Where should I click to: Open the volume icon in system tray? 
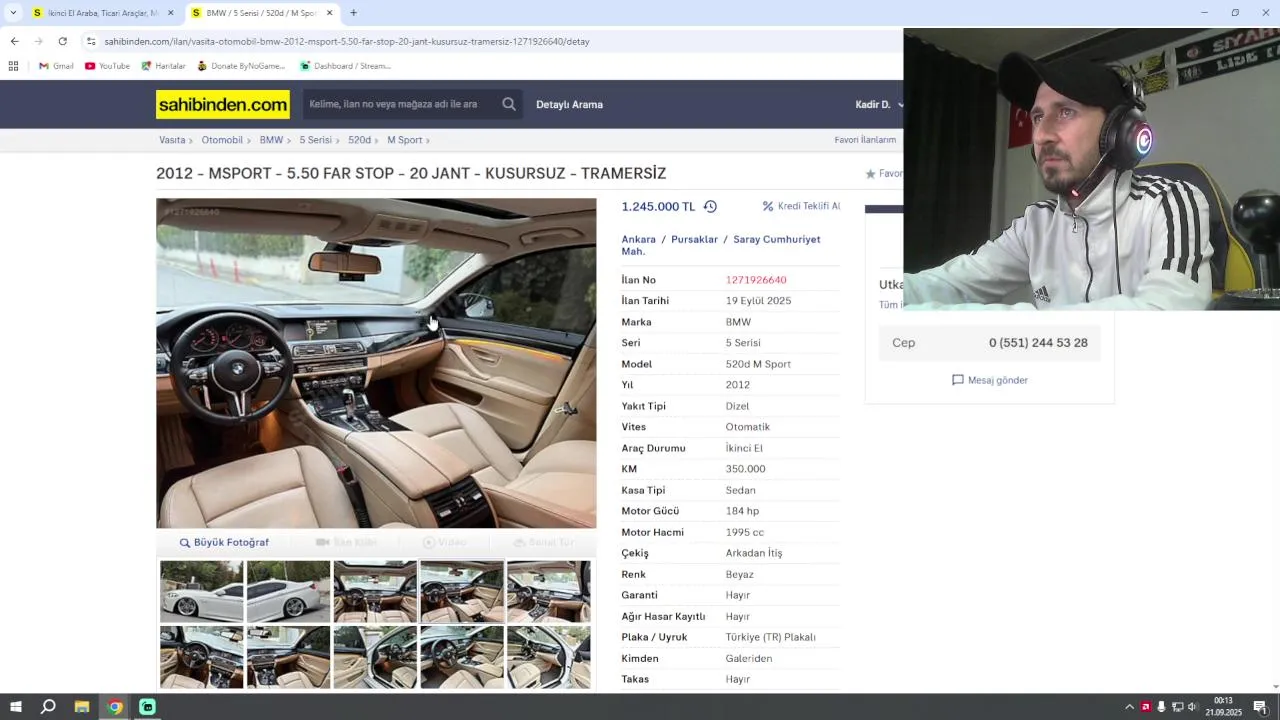click(x=1192, y=707)
